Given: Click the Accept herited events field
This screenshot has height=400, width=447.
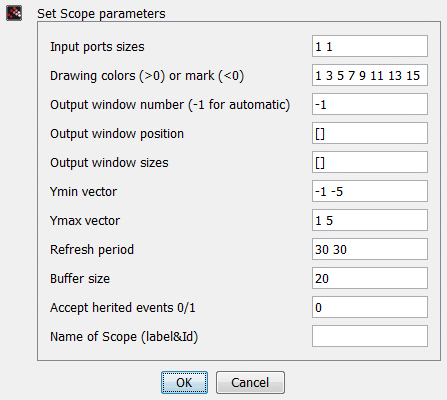Looking at the screenshot, I should [370, 307].
